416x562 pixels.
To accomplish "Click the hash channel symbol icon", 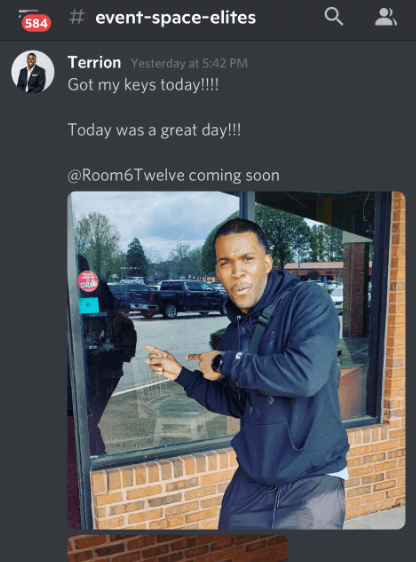I will [x=77, y=17].
